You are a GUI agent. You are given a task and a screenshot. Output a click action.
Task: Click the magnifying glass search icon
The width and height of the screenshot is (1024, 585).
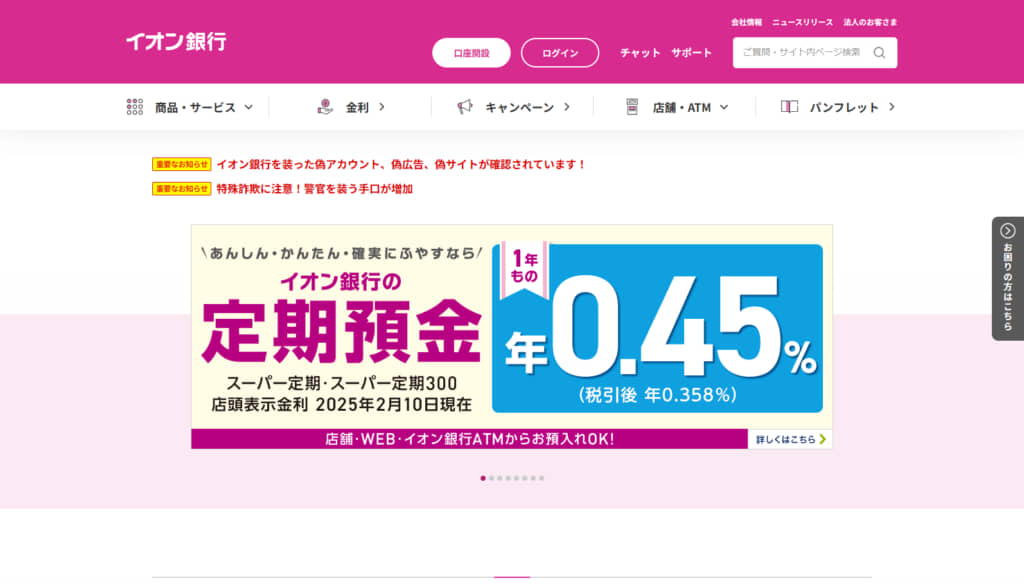[x=879, y=53]
